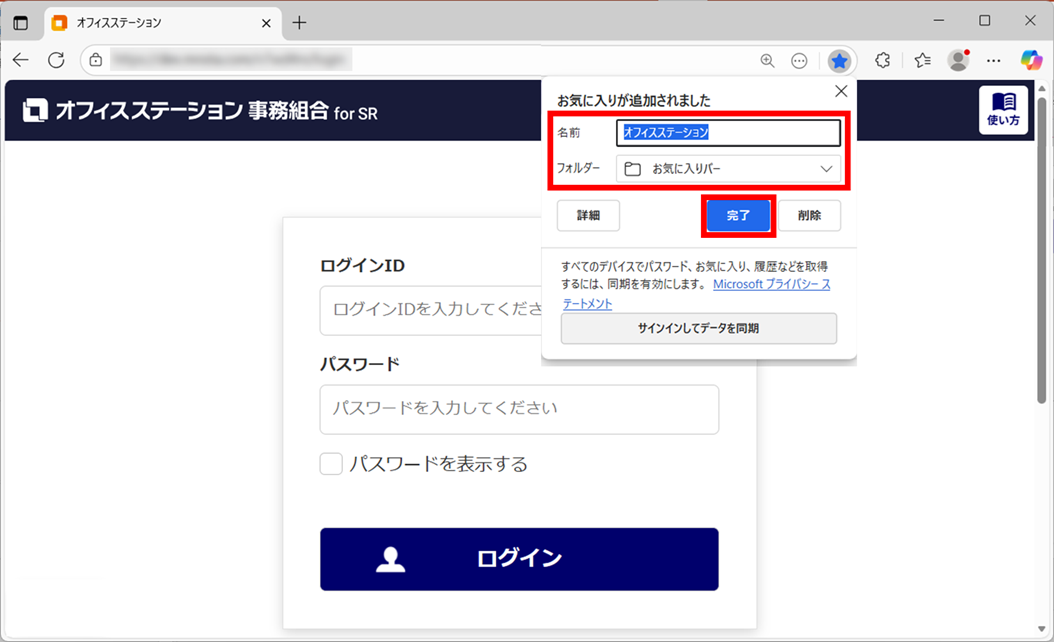Image resolution: width=1054 pixels, height=642 pixels.
Task: Click the page vertical scrollbar thumb
Action: click(1042, 250)
